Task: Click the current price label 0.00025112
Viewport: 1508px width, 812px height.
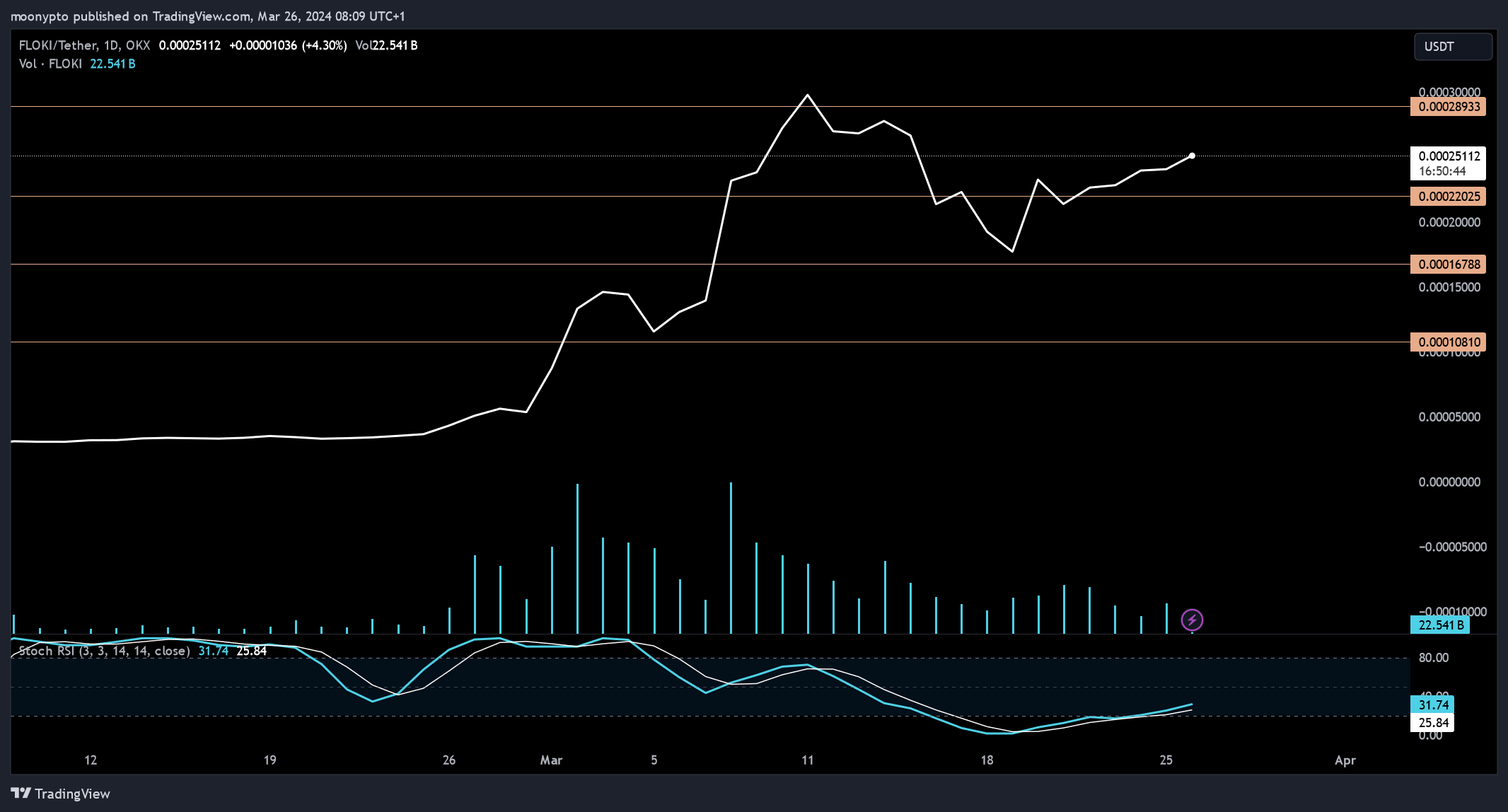Action: point(1449,156)
